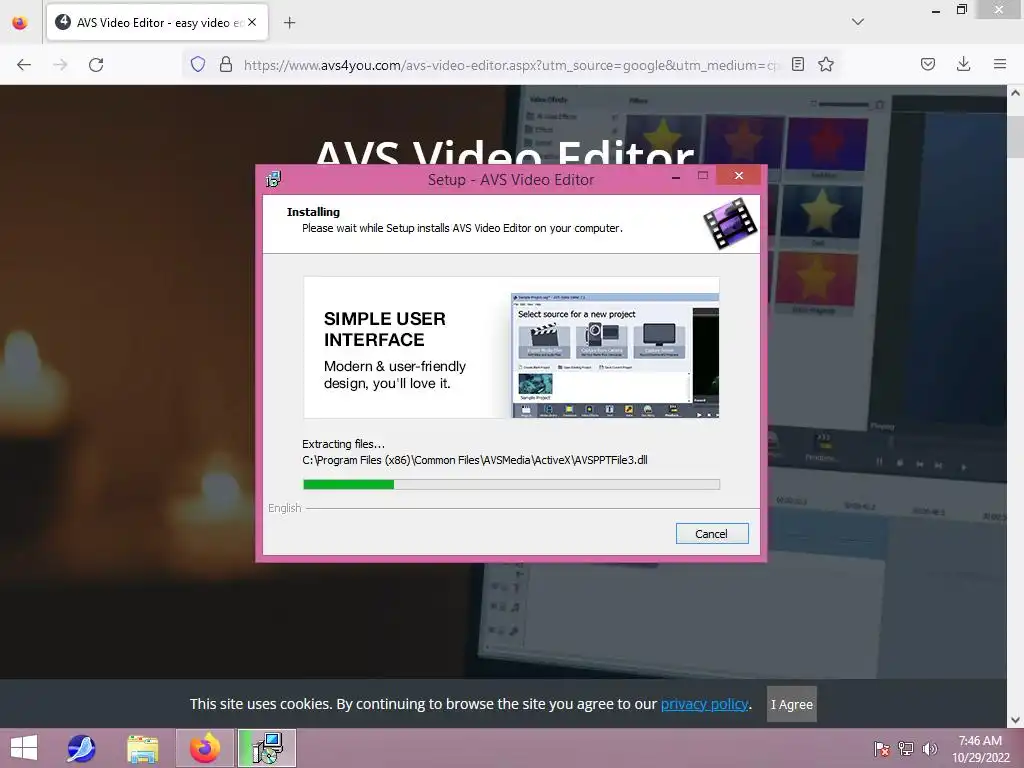This screenshot has width=1024, height=768.
Task: Click the Simple User Interface promo image
Action: (x=511, y=347)
